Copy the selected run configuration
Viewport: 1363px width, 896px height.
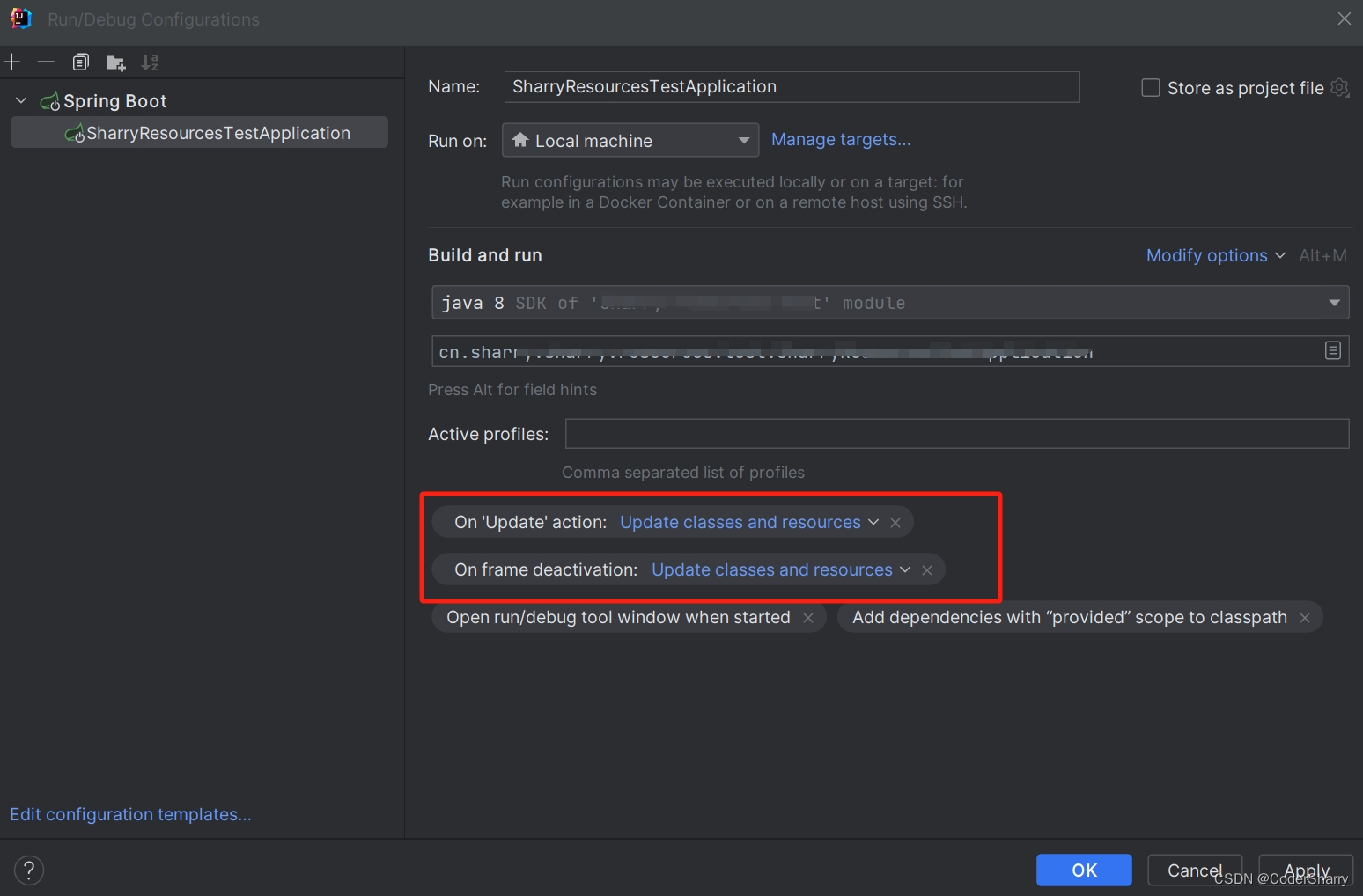[81, 62]
